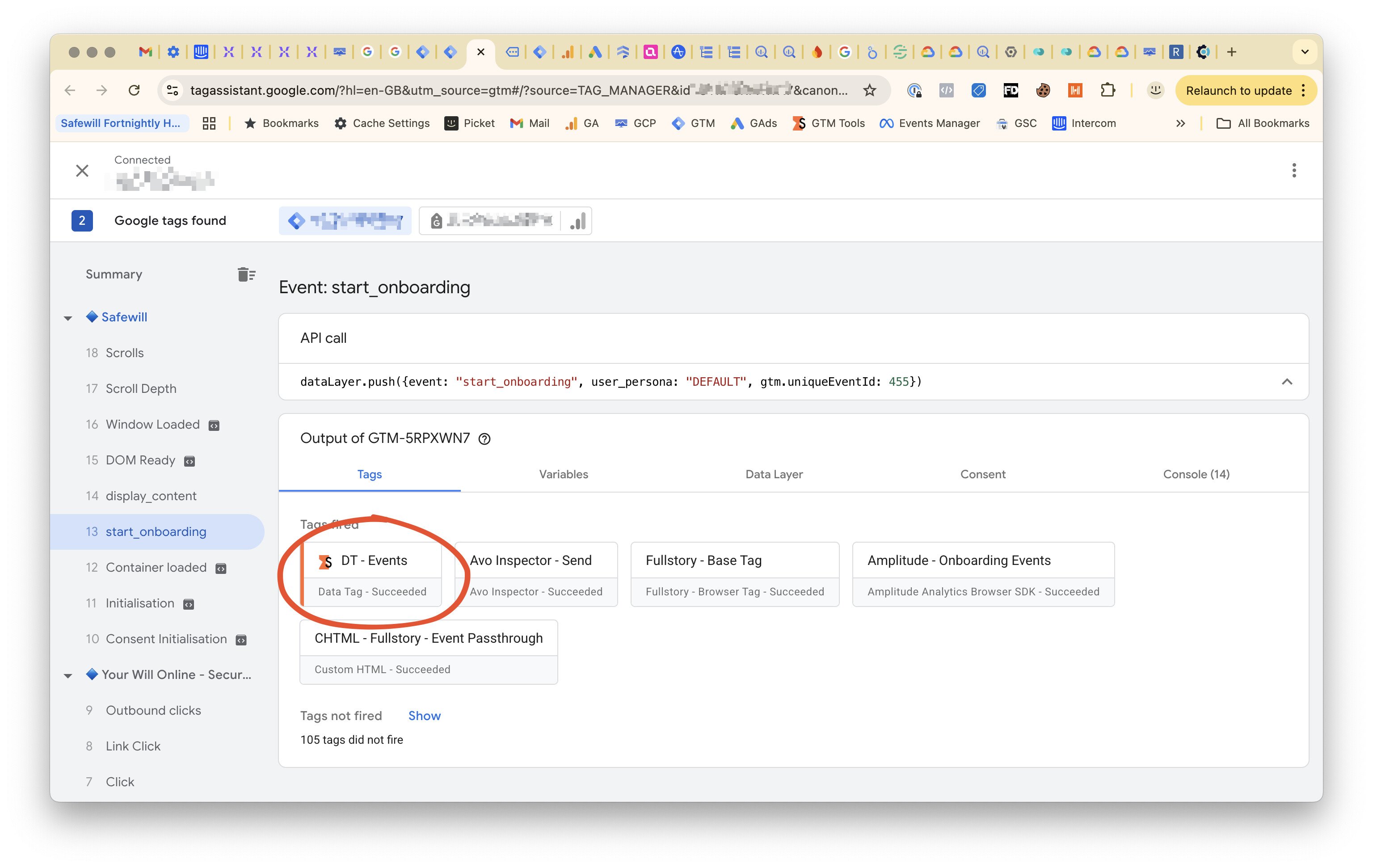Click the clear summary list icon
Screen dimensions: 1373x868
(x=246, y=274)
